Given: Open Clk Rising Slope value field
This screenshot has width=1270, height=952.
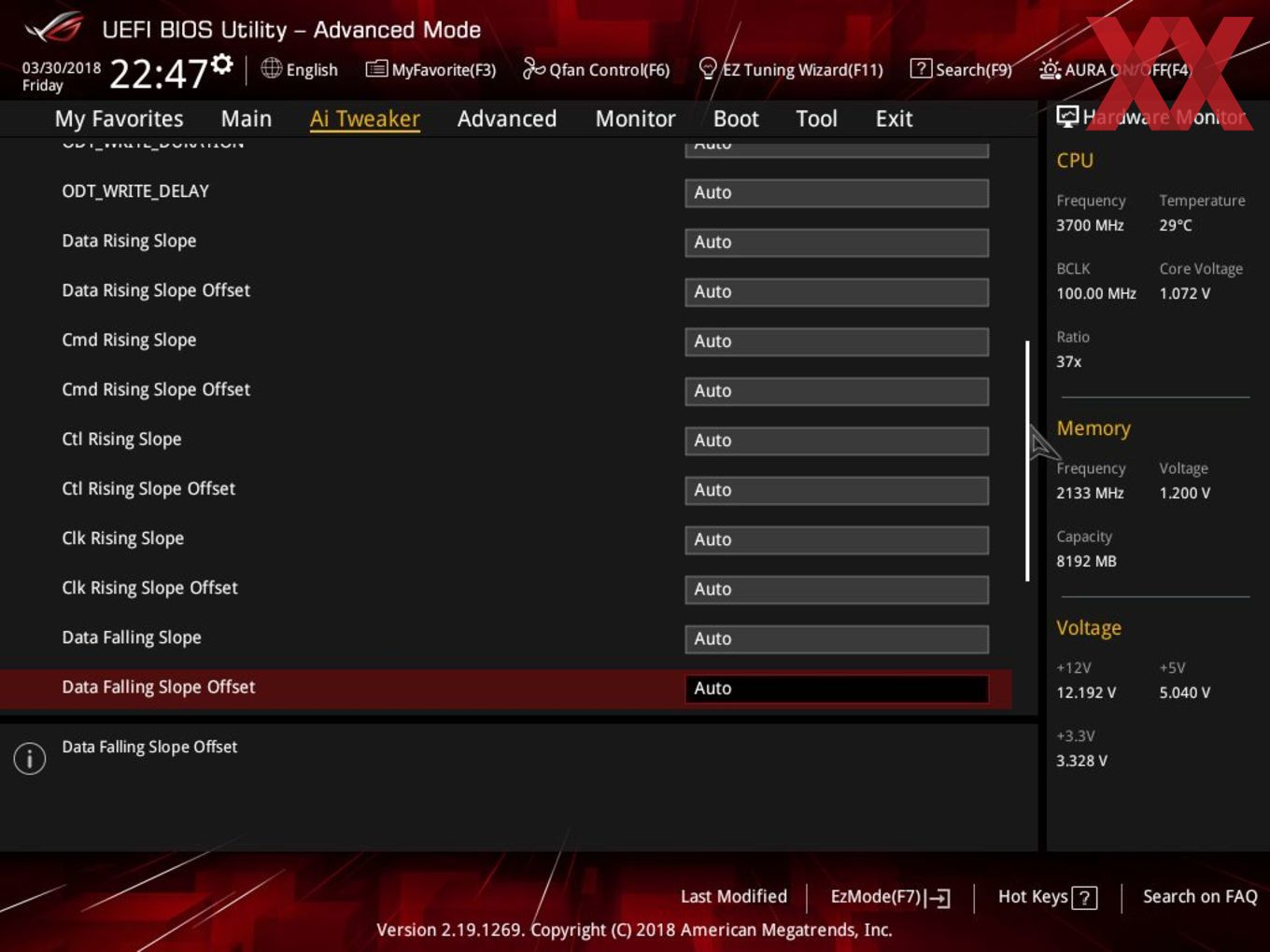Looking at the screenshot, I should coord(837,539).
